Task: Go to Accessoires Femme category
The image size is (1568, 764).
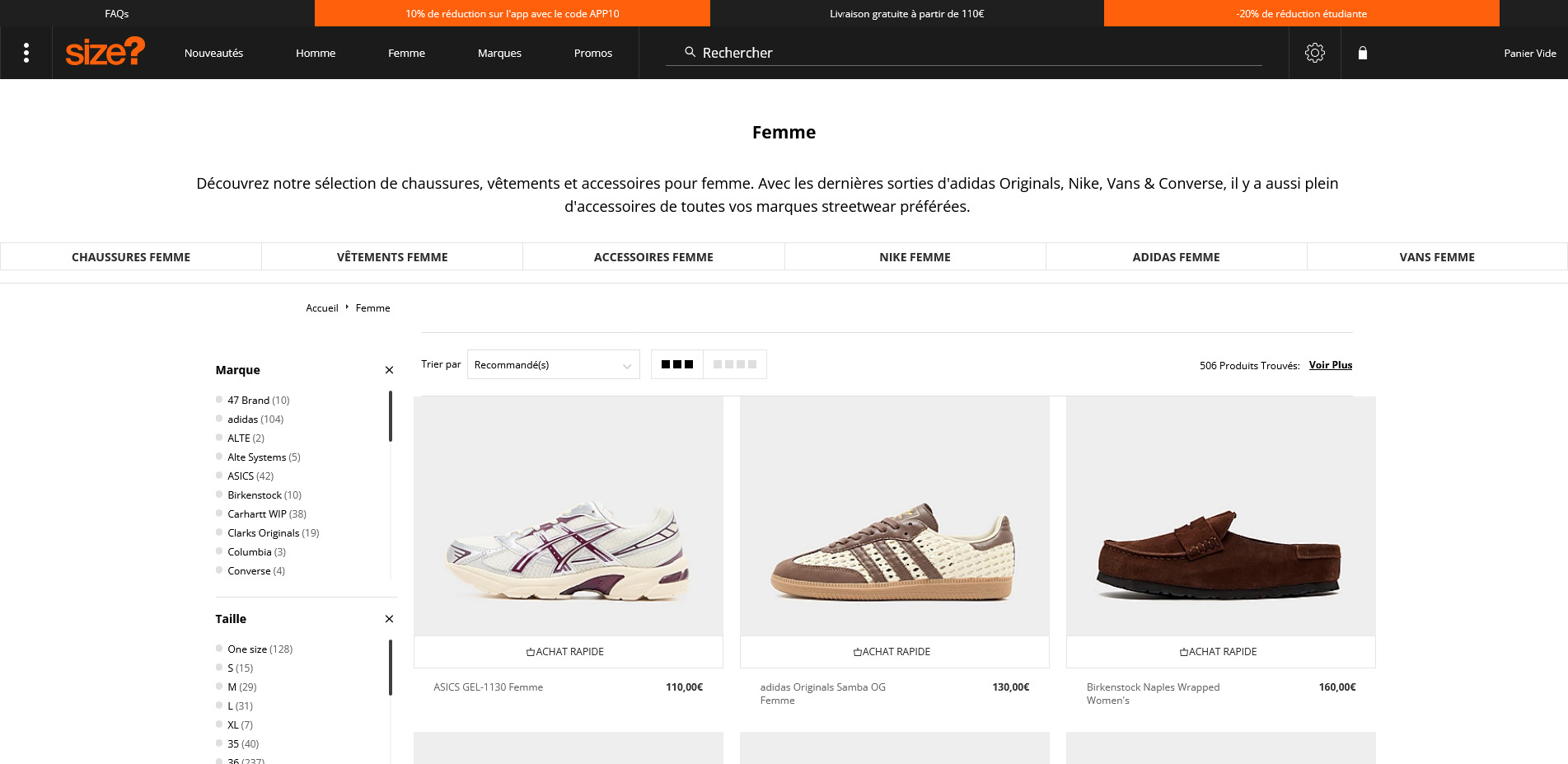Action: click(x=653, y=256)
